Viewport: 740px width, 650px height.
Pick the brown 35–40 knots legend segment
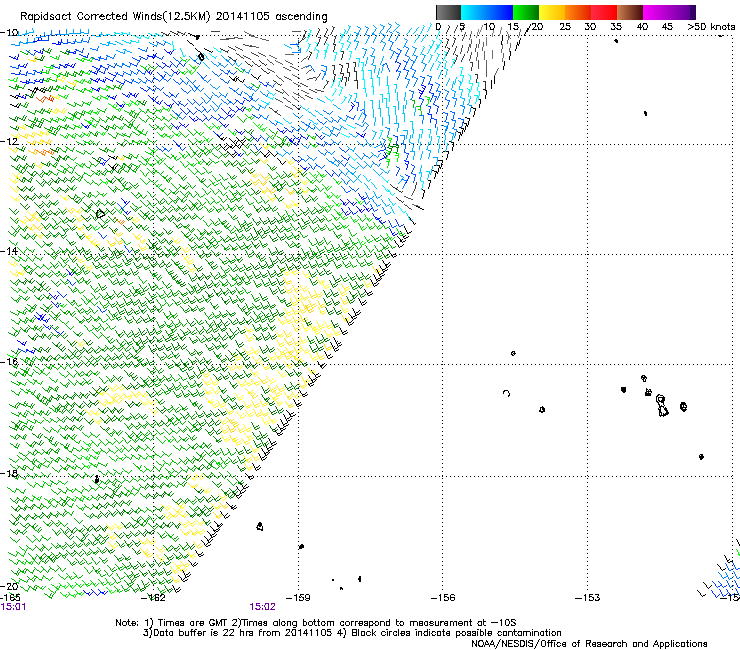pos(630,12)
